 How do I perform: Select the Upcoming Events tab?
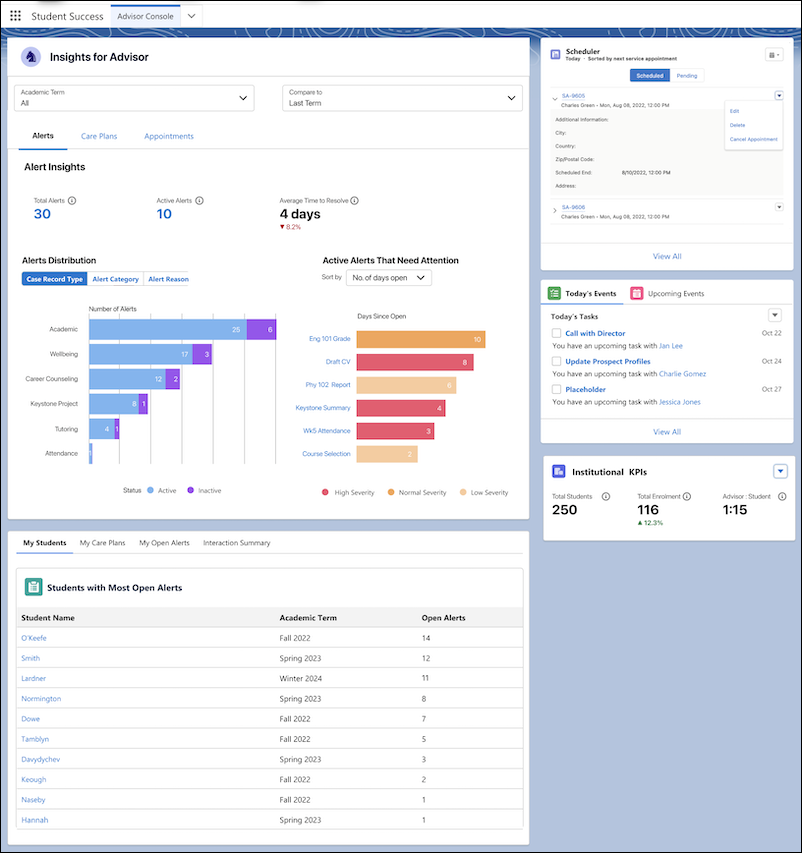coord(667,294)
